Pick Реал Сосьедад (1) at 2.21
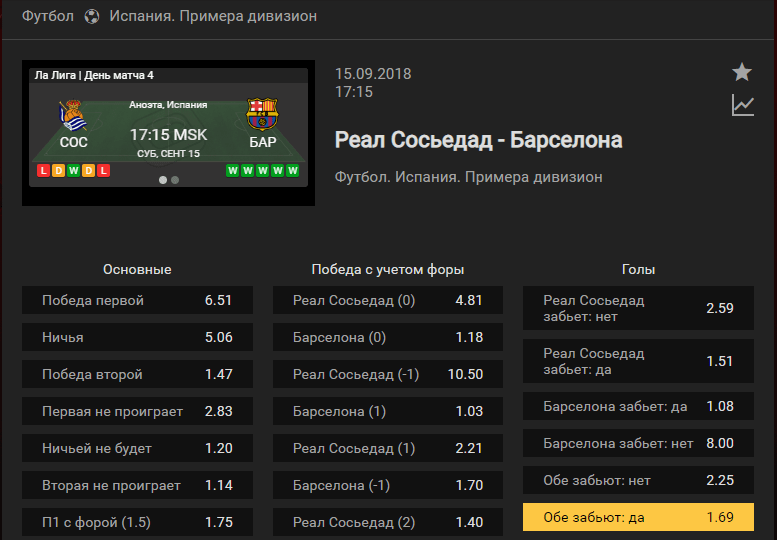 tap(388, 448)
